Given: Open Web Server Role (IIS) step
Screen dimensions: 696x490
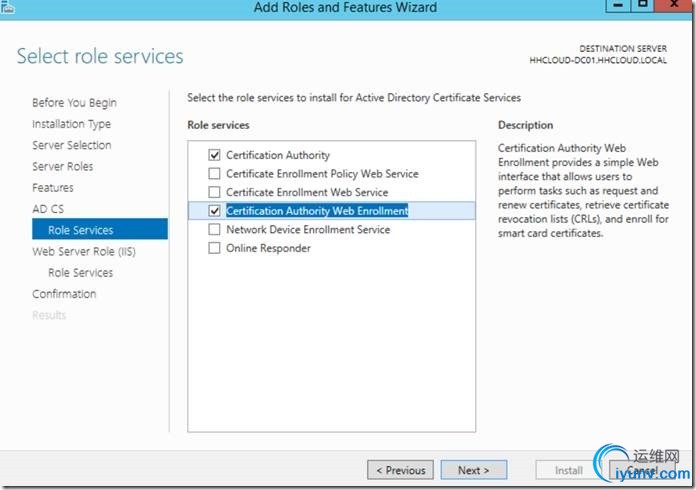Looking at the screenshot, I should 83,251.
